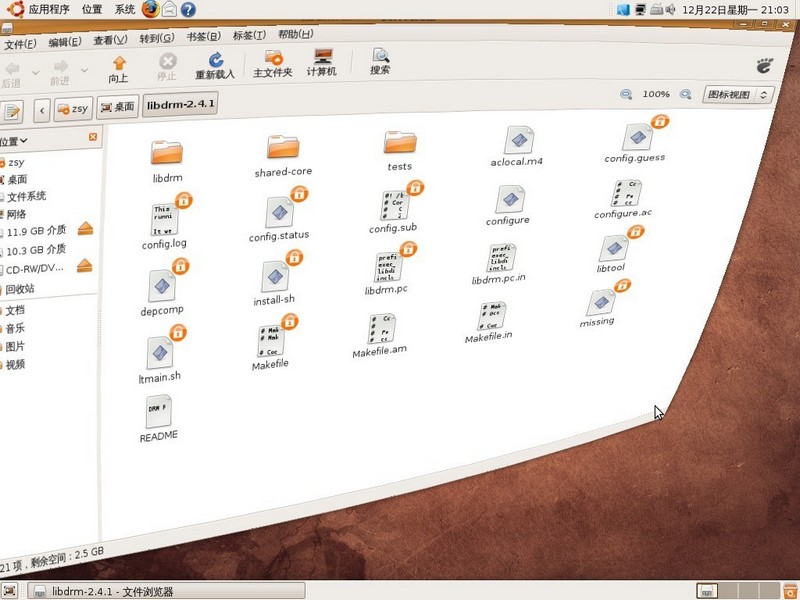The height and width of the screenshot is (600, 800).
Task: Open the view mode dropdown (图标视图)
Action: (x=739, y=94)
